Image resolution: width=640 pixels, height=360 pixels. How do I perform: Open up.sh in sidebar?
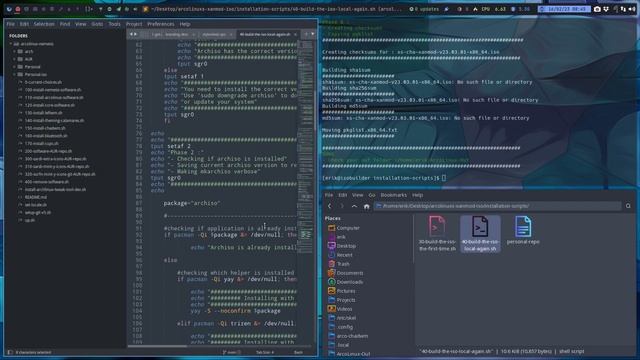(29, 220)
